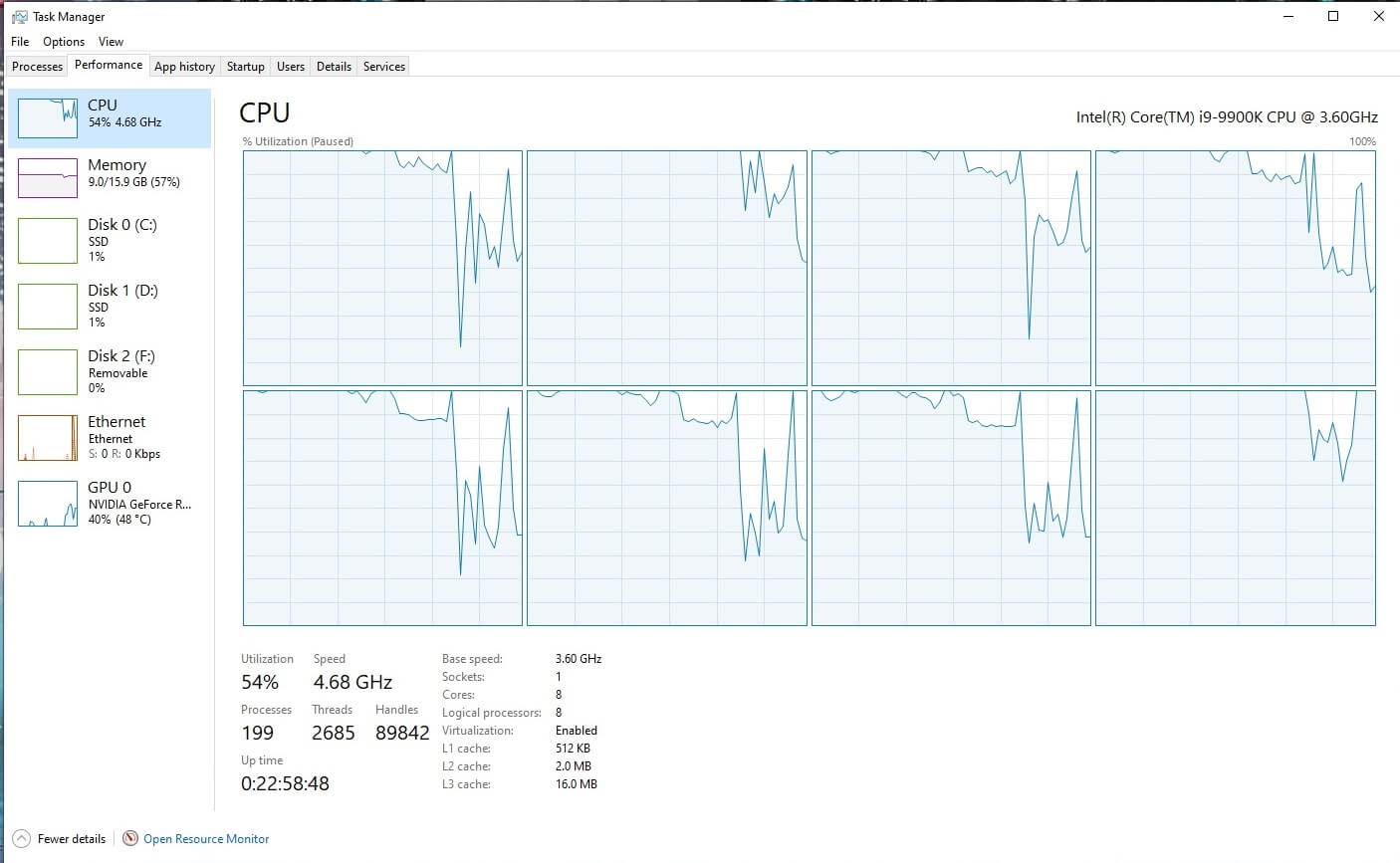
Task: Go to the Startup tab
Action: 245,67
